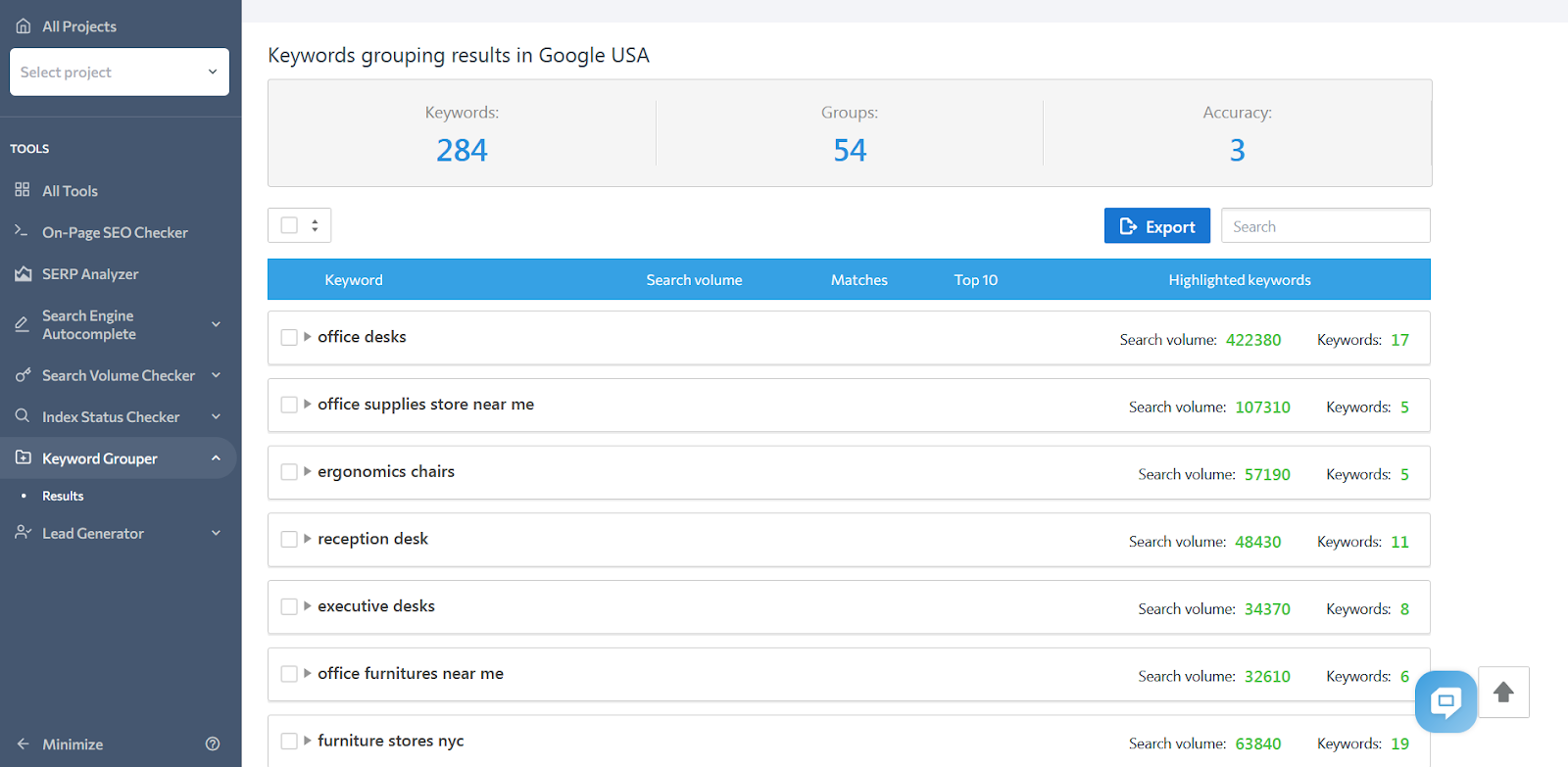Expand Search Volume Checker submenu chevron
This screenshot has height=767, width=1568.
point(216,375)
